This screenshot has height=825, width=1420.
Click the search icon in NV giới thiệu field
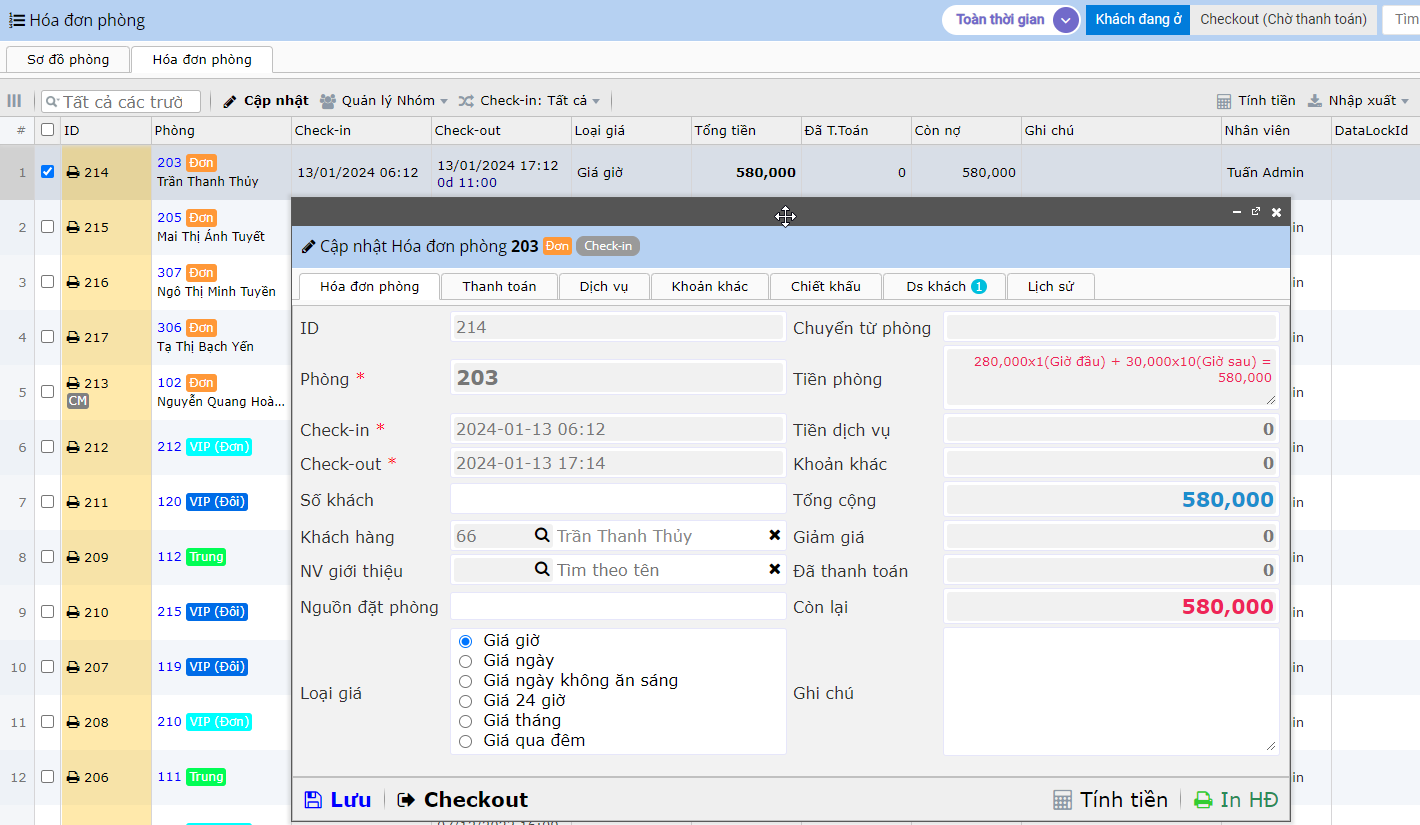pyautogui.click(x=542, y=570)
